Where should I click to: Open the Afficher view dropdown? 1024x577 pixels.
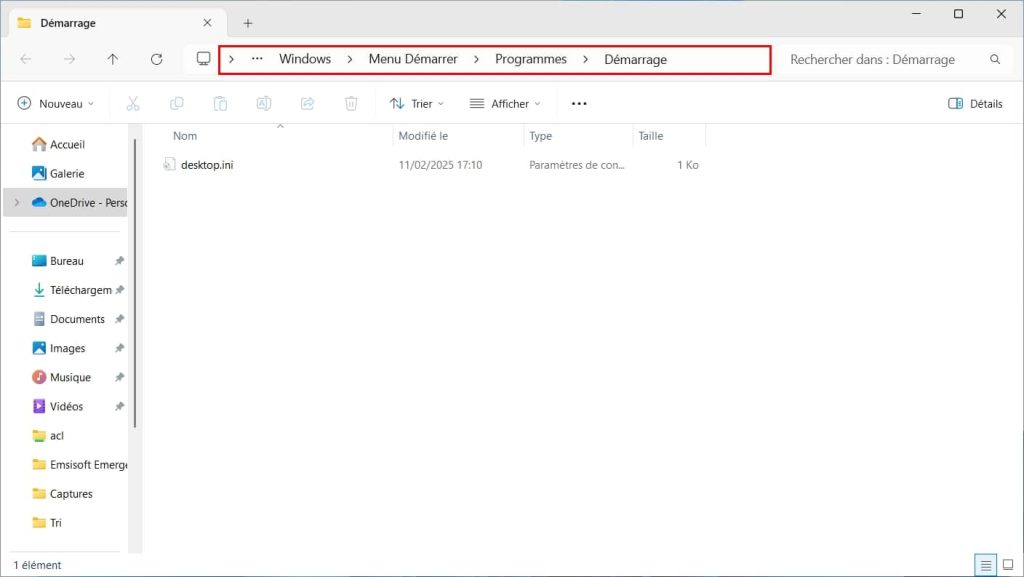[505, 103]
